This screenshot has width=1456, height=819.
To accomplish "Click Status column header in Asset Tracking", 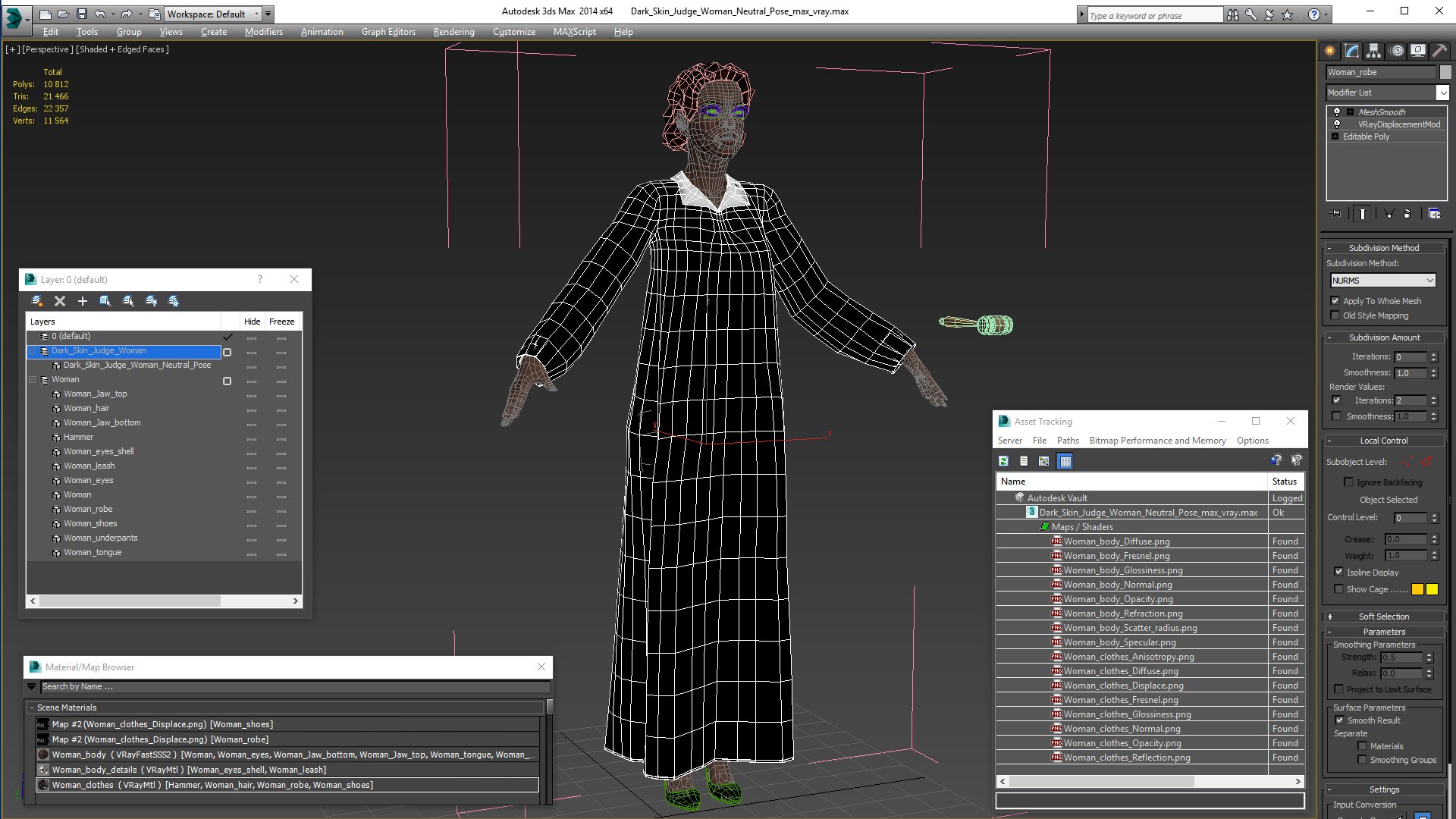I will [x=1285, y=482].
